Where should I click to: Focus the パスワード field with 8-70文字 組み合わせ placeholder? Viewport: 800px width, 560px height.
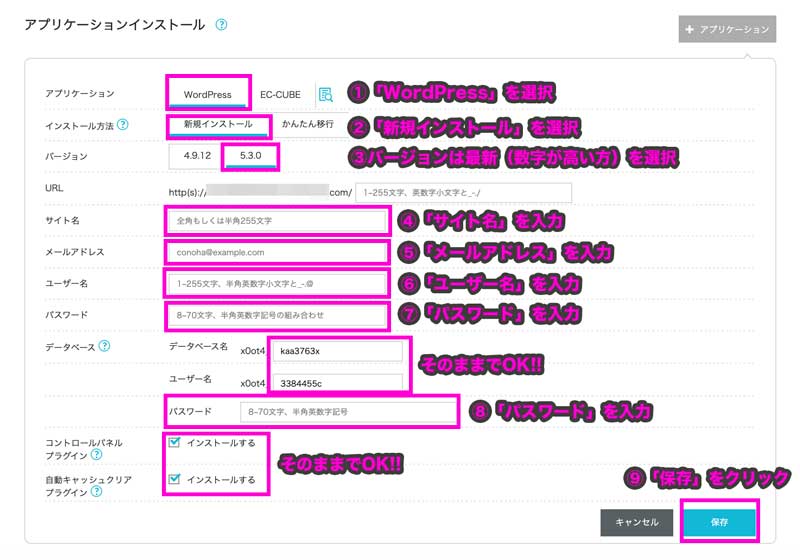click(277, 315)
